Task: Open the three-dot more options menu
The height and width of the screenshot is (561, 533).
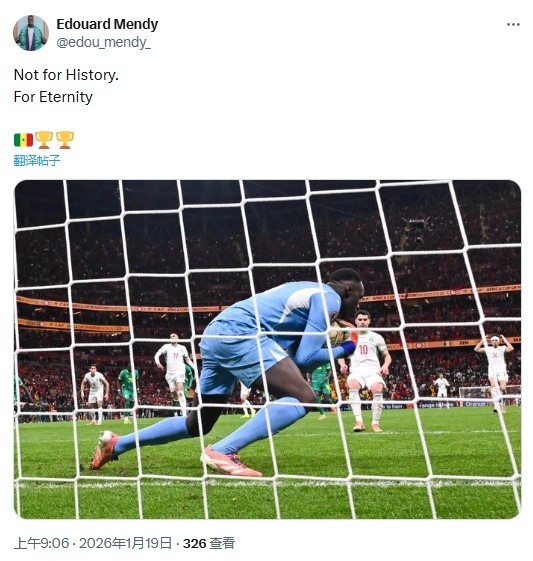Action: point(513,24)
